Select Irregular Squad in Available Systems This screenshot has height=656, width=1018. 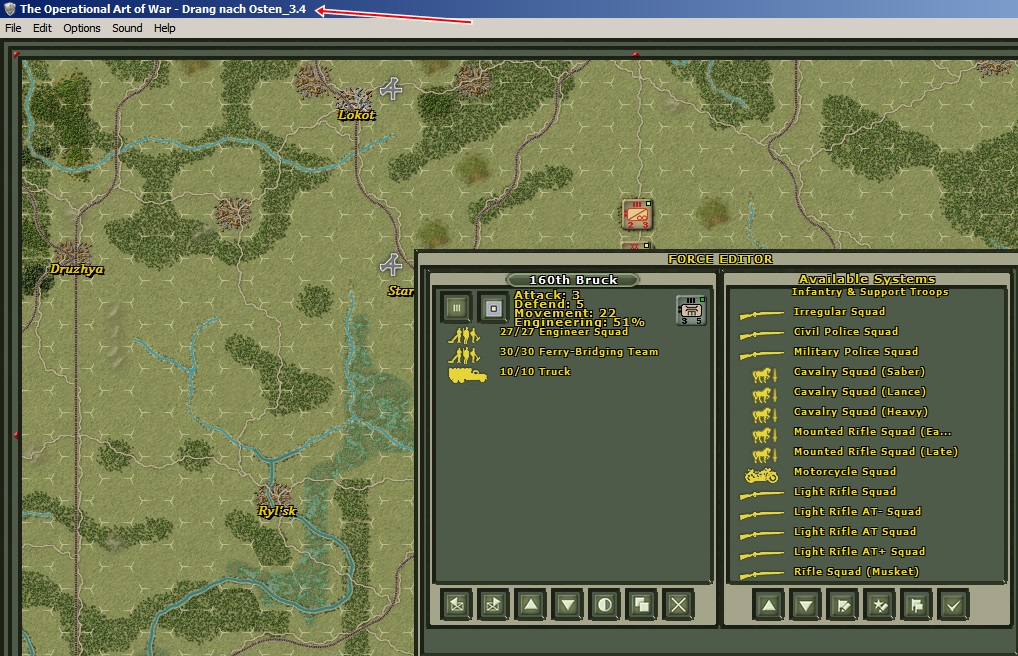839,312
